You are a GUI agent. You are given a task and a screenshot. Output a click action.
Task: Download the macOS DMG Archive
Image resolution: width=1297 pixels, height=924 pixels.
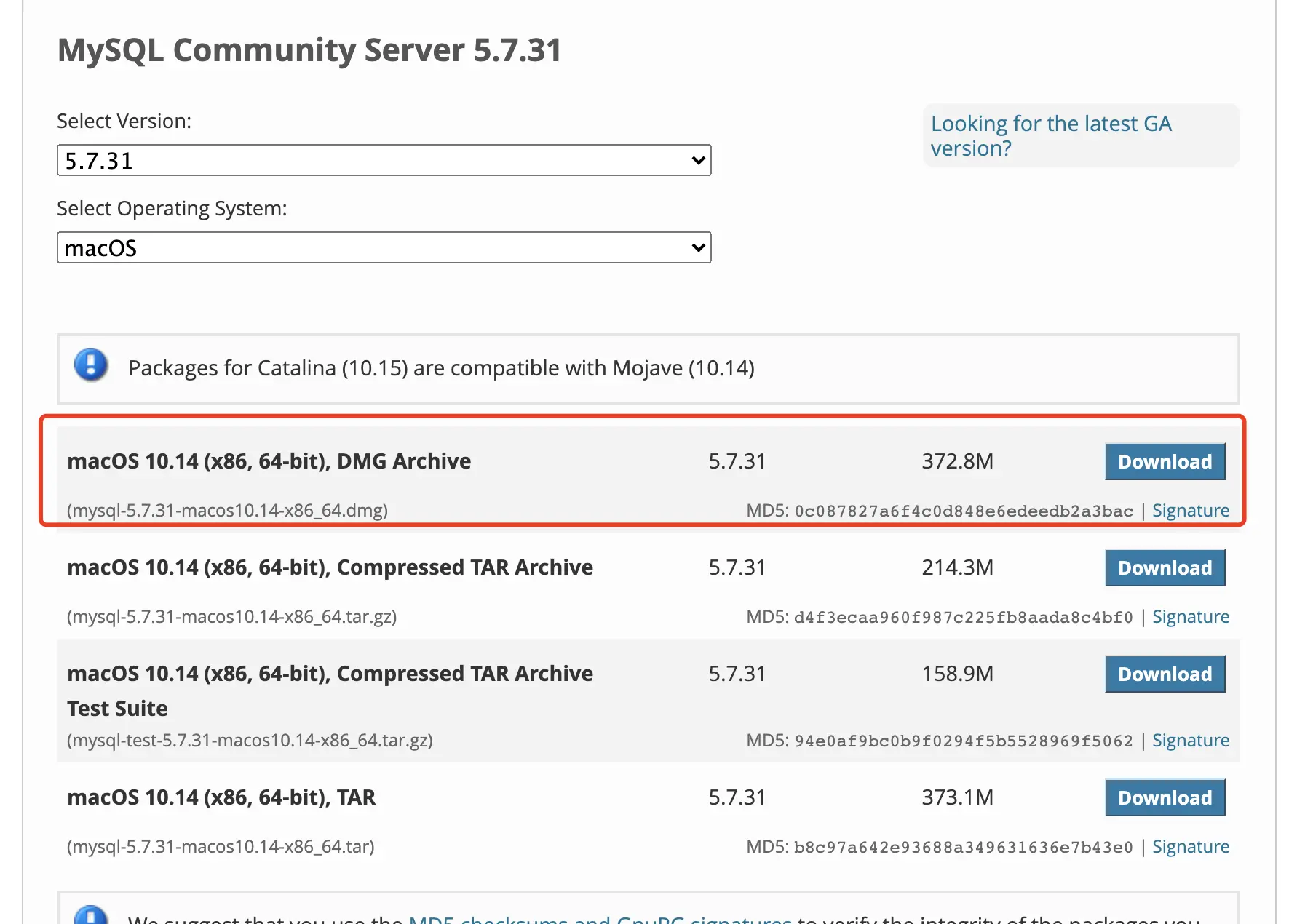click(1165, 462)
